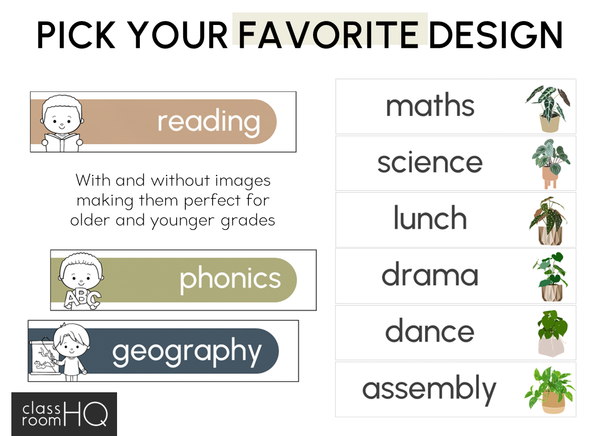The image size is (600, 436).
Task: Click the plant icon beside maths
Action: click(547, 108)
